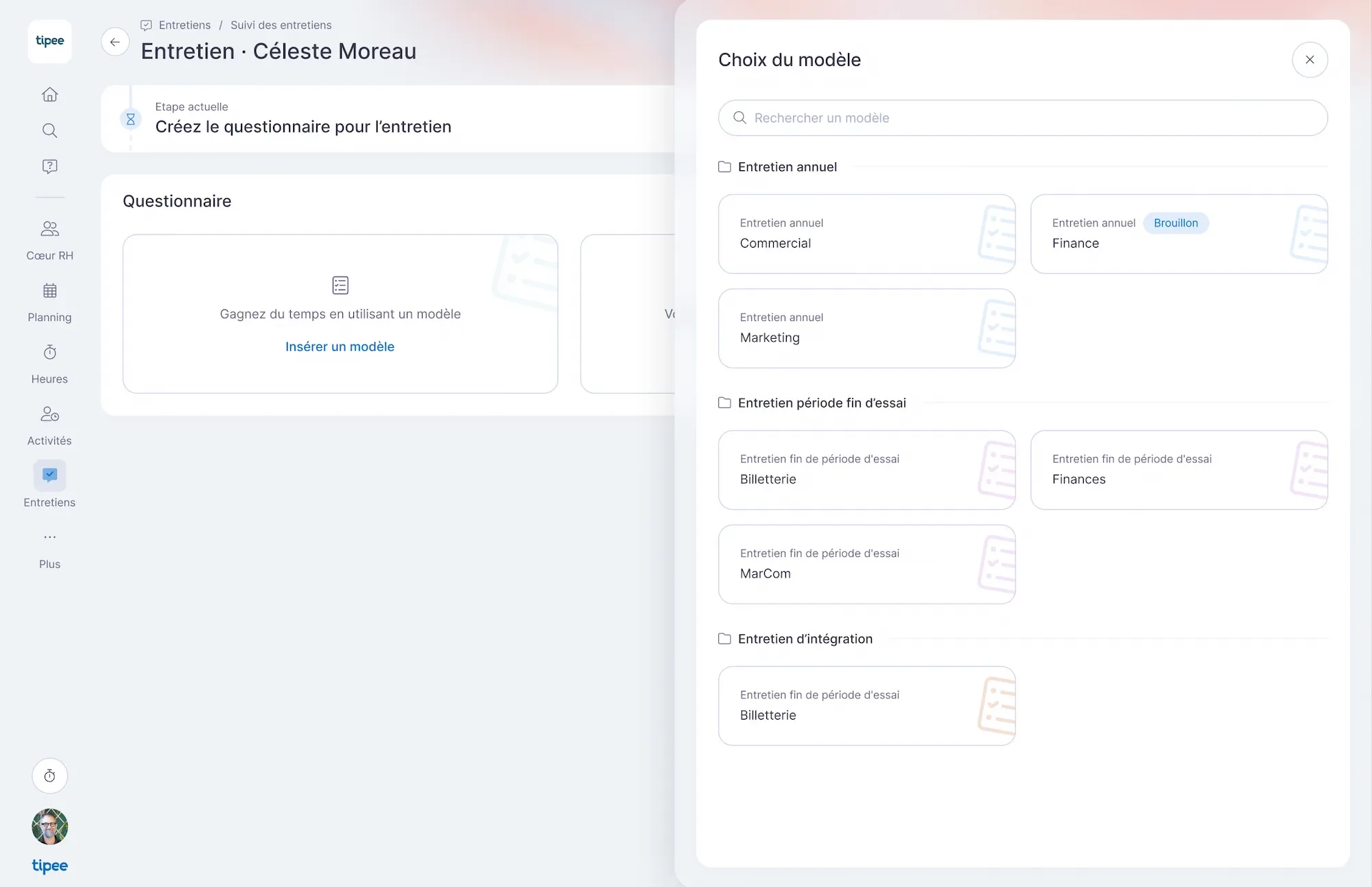This screenshot has width=1372, height=887.
Task: Select Entretiens icon in sidebar
Action: coord(49,475)
